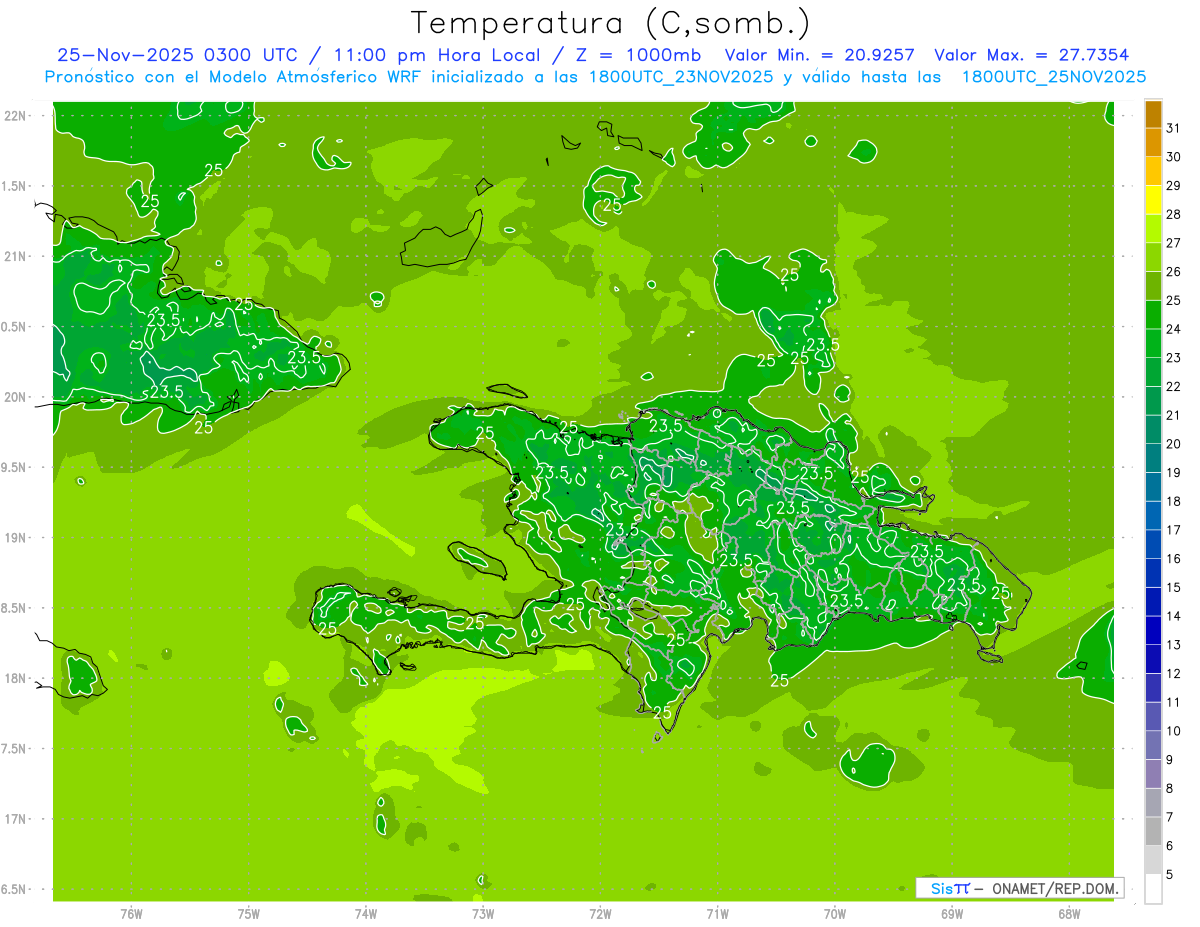Click the "21N" latitude axis label
Screen dimensions: 1200x927
click(x=16, y=256)
